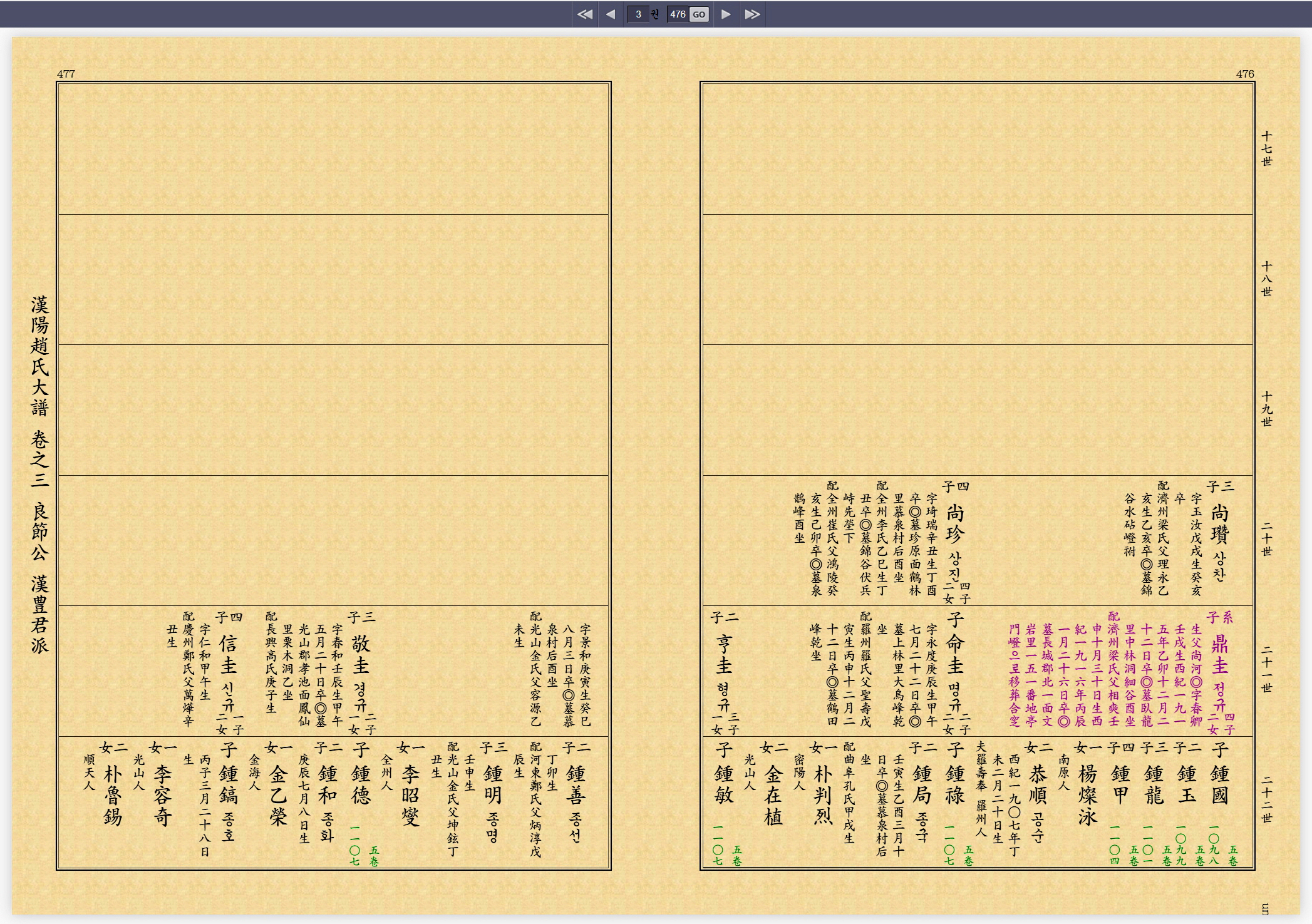Select the name 鍾和
Viewport: 1312px width, 924px height.
coord(328,784)
